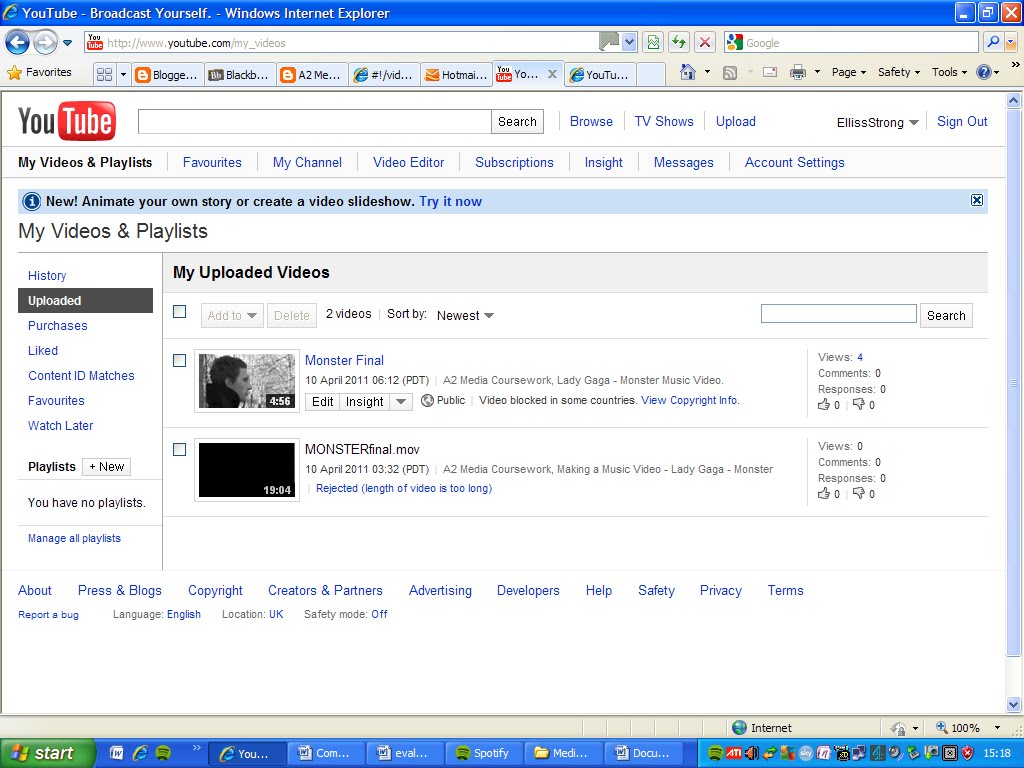This screenshot has height=768, width=1024.
Task: Click the YouTube logo
Action: 67,121
